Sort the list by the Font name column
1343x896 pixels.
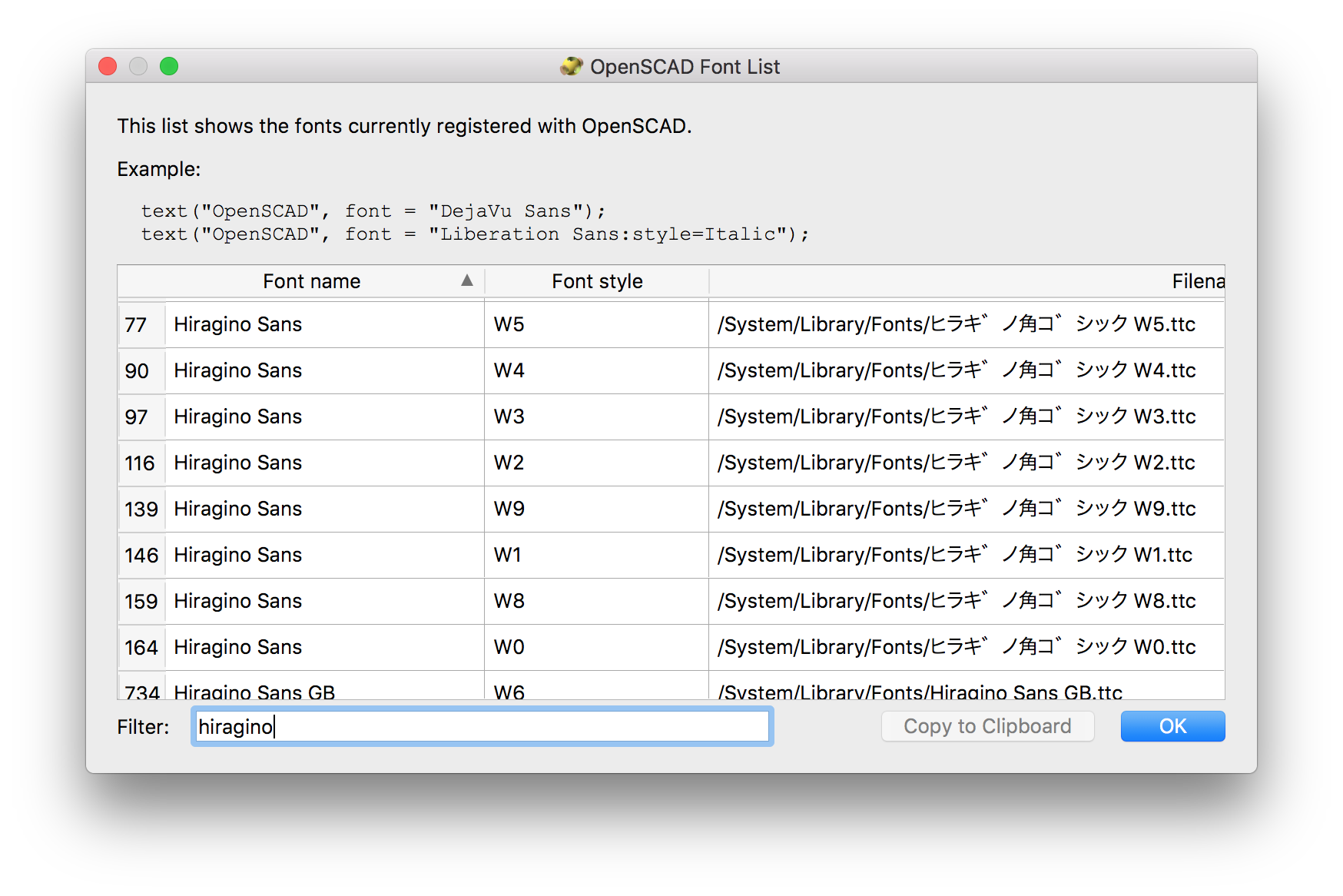tap(301, 281)
